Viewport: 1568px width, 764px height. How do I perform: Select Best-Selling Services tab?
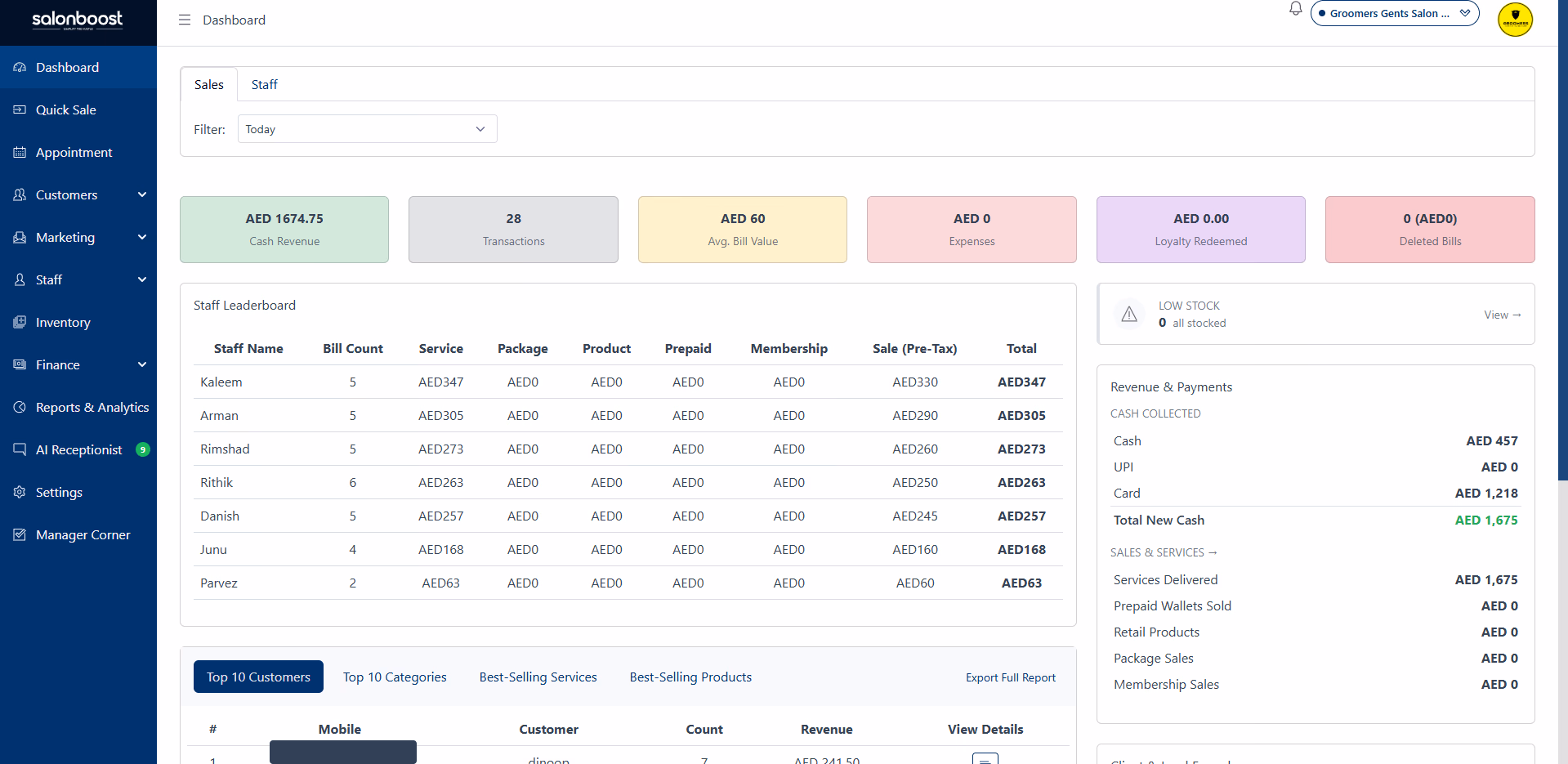[x=538, y=677]
